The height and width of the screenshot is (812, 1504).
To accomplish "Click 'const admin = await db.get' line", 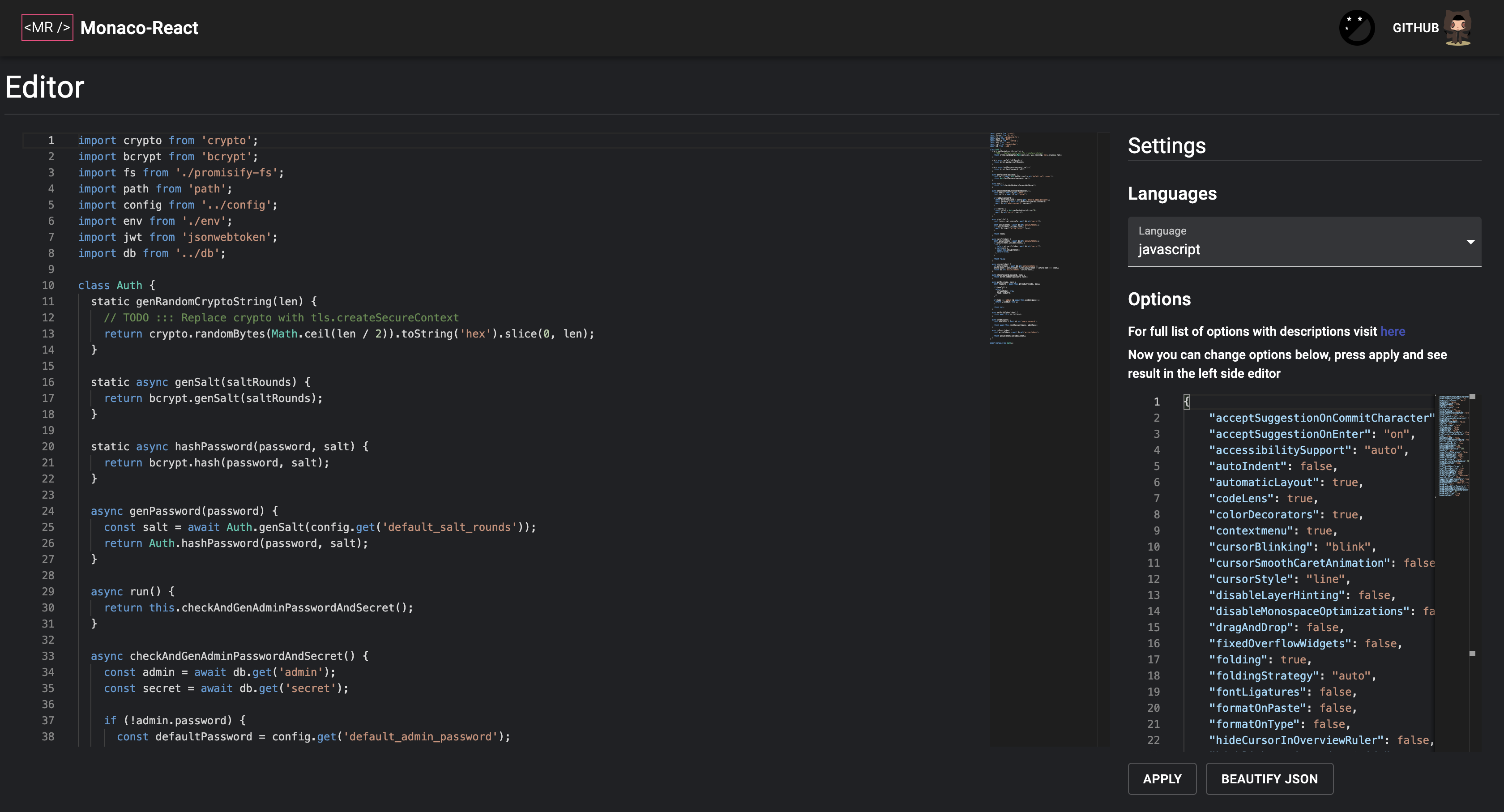I will click(x=219, y=672).
